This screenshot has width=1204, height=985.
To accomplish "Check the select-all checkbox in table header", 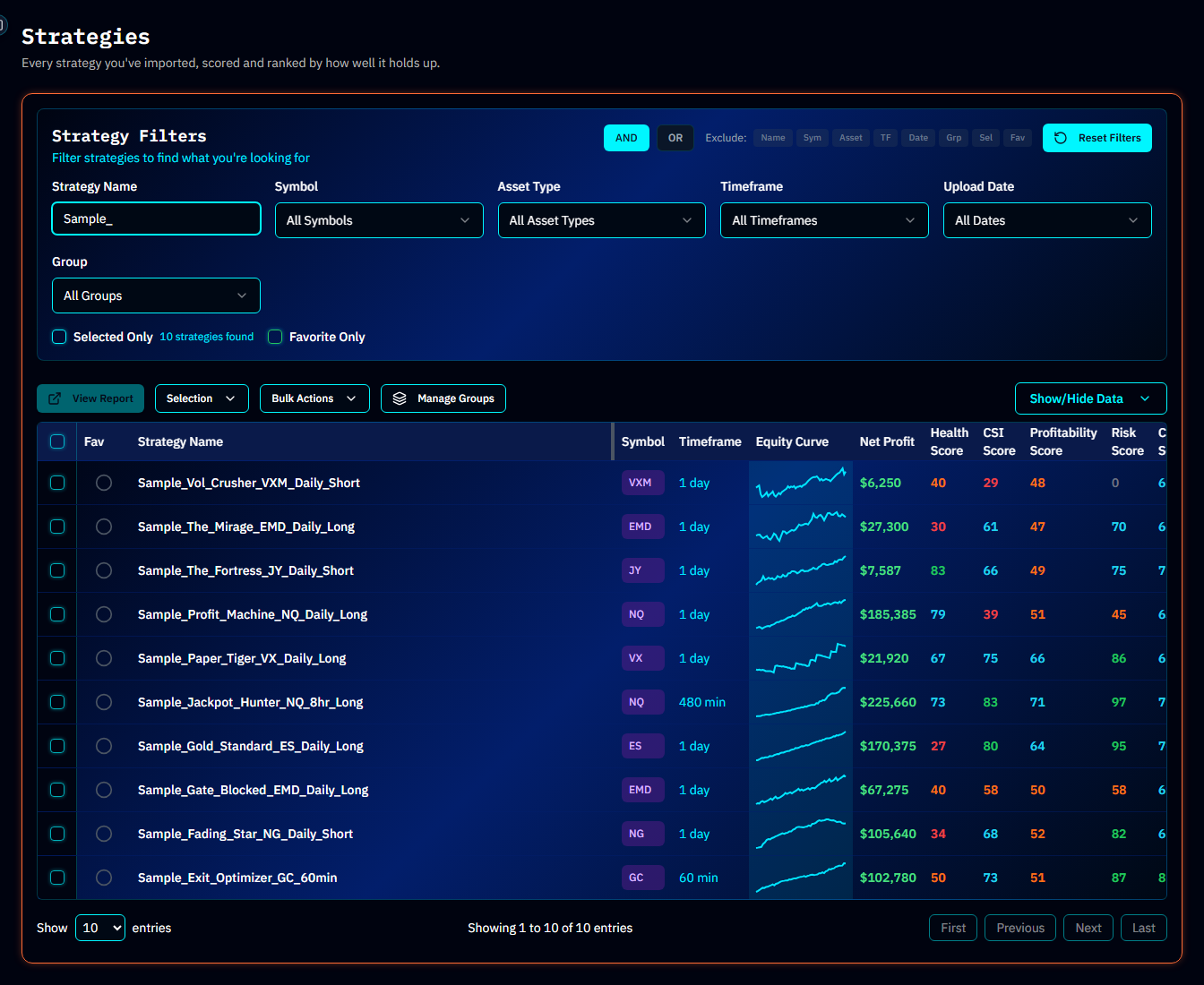I will tap(57, 441).
